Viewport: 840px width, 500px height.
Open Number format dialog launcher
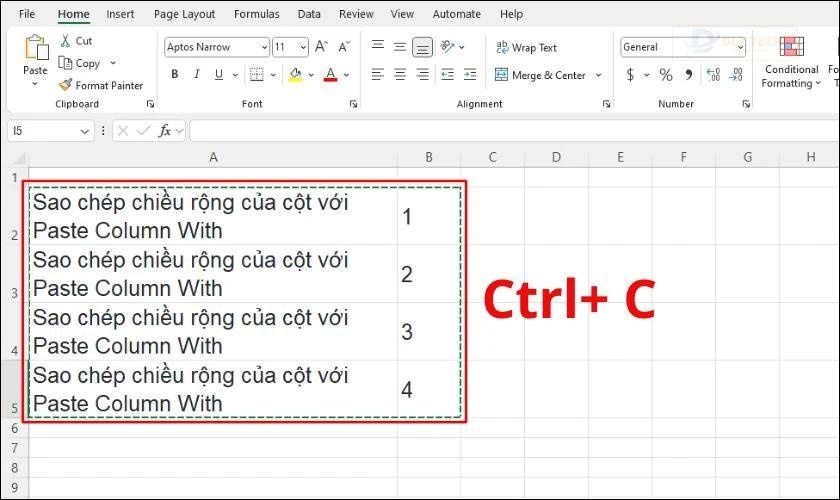pyautogui.click(x=746, y=104)
